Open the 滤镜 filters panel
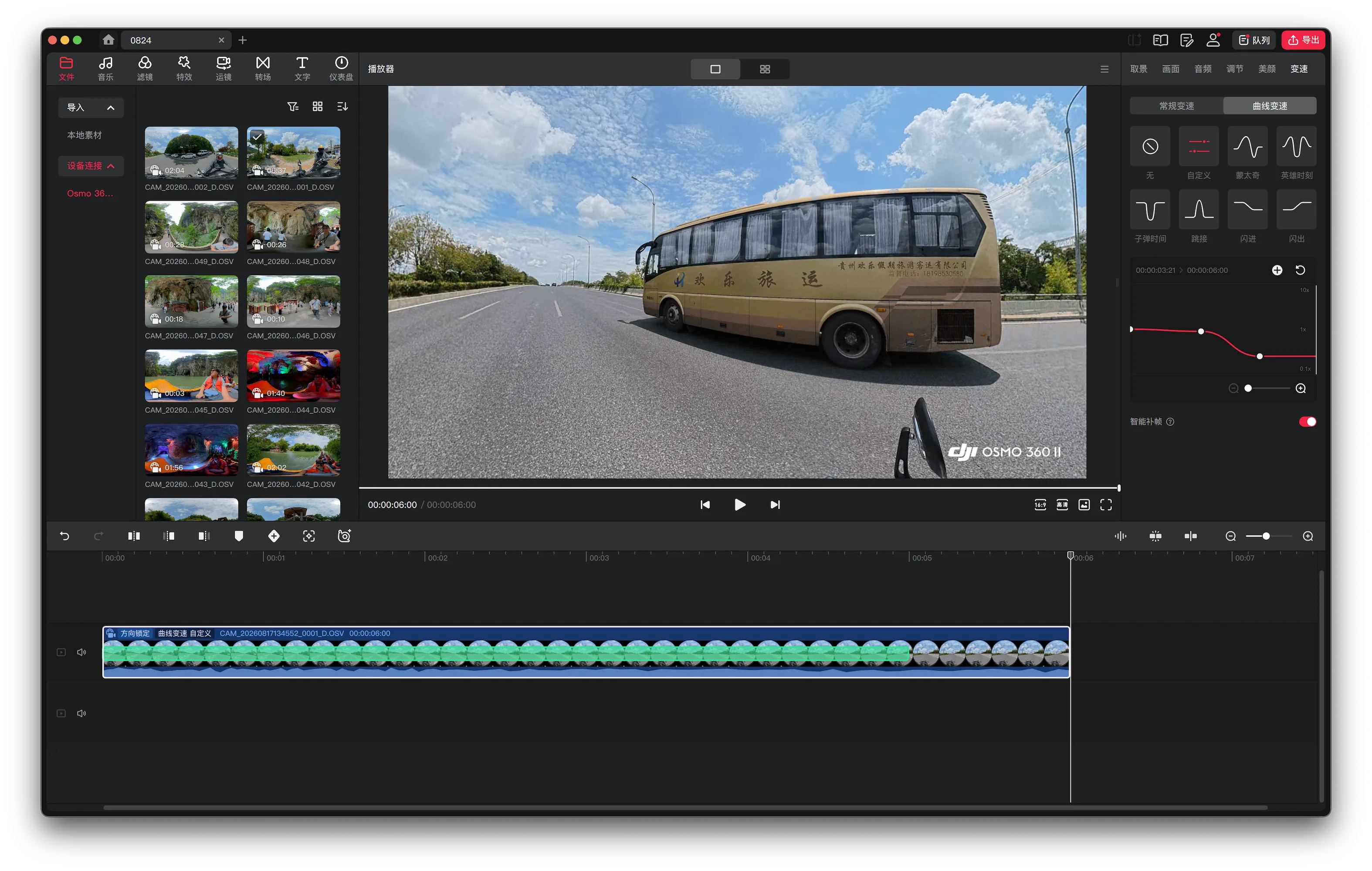This screenshot has height=871, width=1372. [145, 68]
